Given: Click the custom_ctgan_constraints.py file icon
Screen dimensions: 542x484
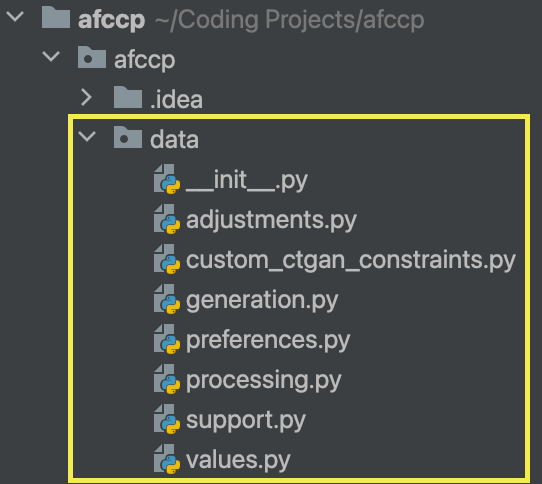Looking at the screenshot, I should [x=167, y=259].
